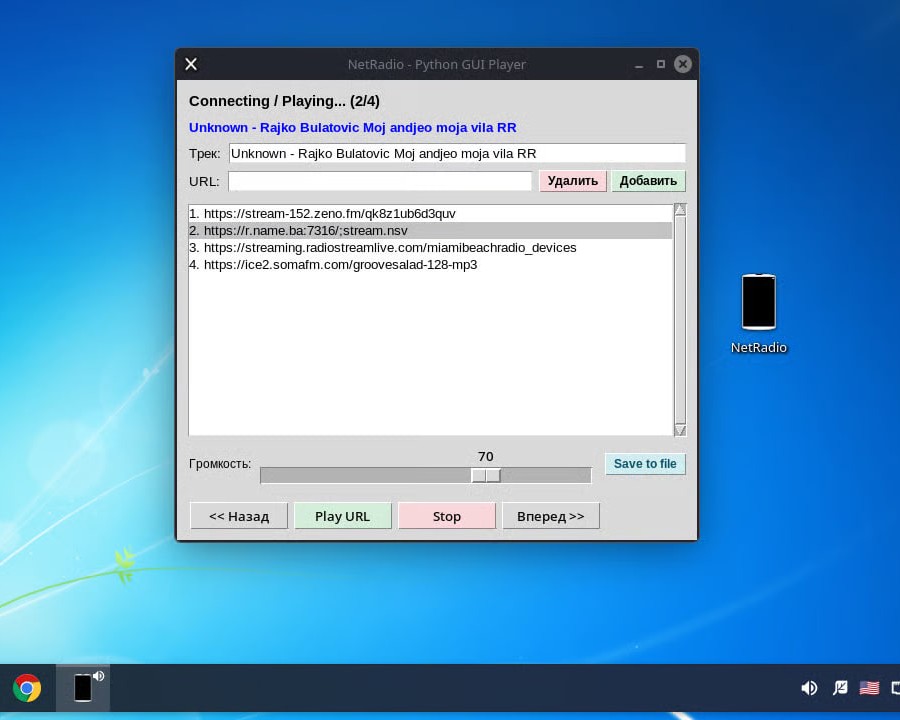Minimize the NetRadio window

click(x=639, y=65)
